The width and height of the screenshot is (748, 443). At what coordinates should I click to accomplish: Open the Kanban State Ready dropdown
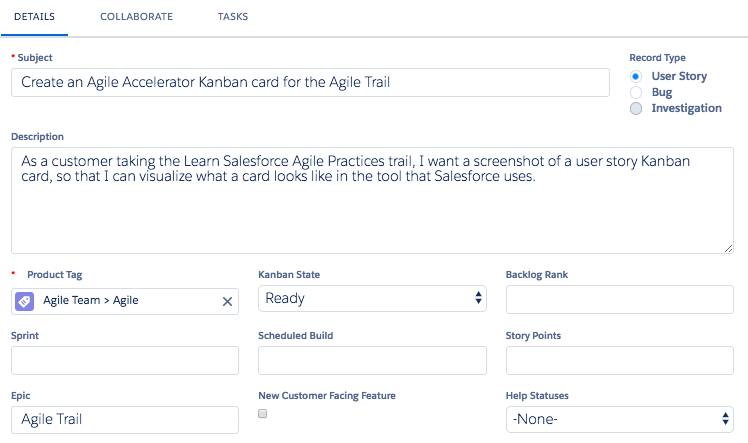click(x=372, y=299)
